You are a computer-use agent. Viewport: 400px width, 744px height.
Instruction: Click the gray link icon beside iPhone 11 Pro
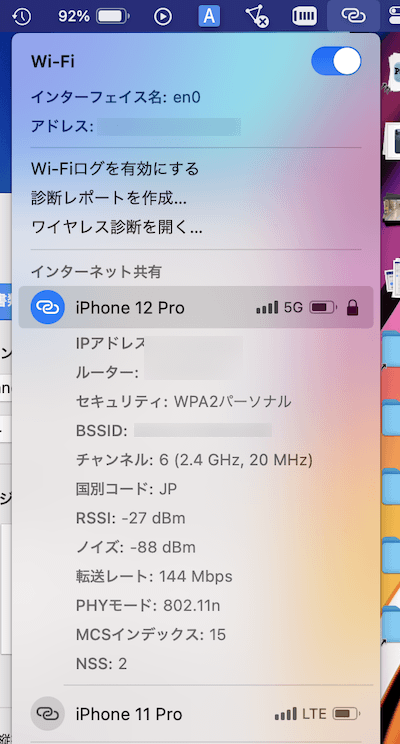47,714
